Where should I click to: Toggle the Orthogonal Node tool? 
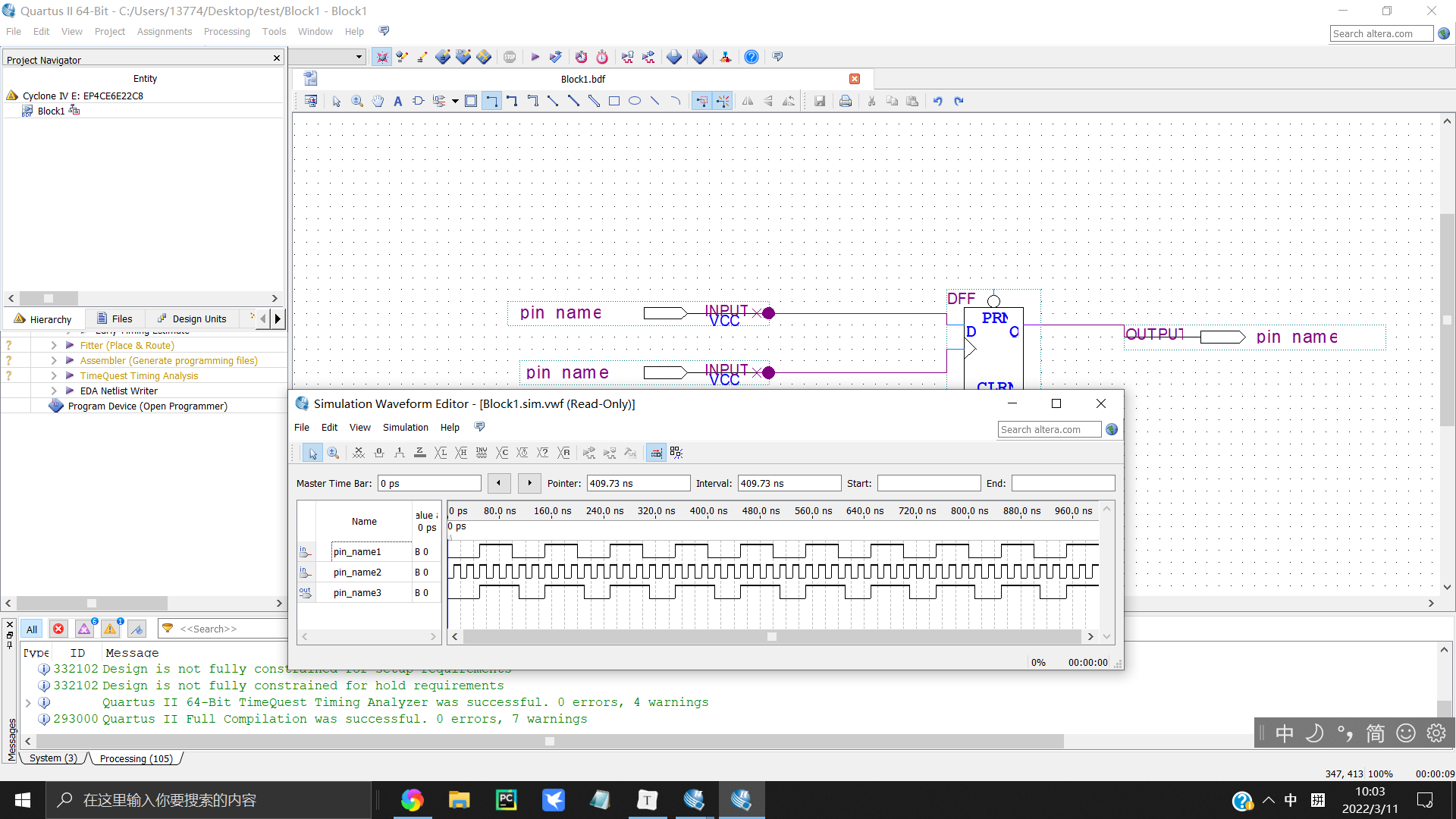coord(491,101)
